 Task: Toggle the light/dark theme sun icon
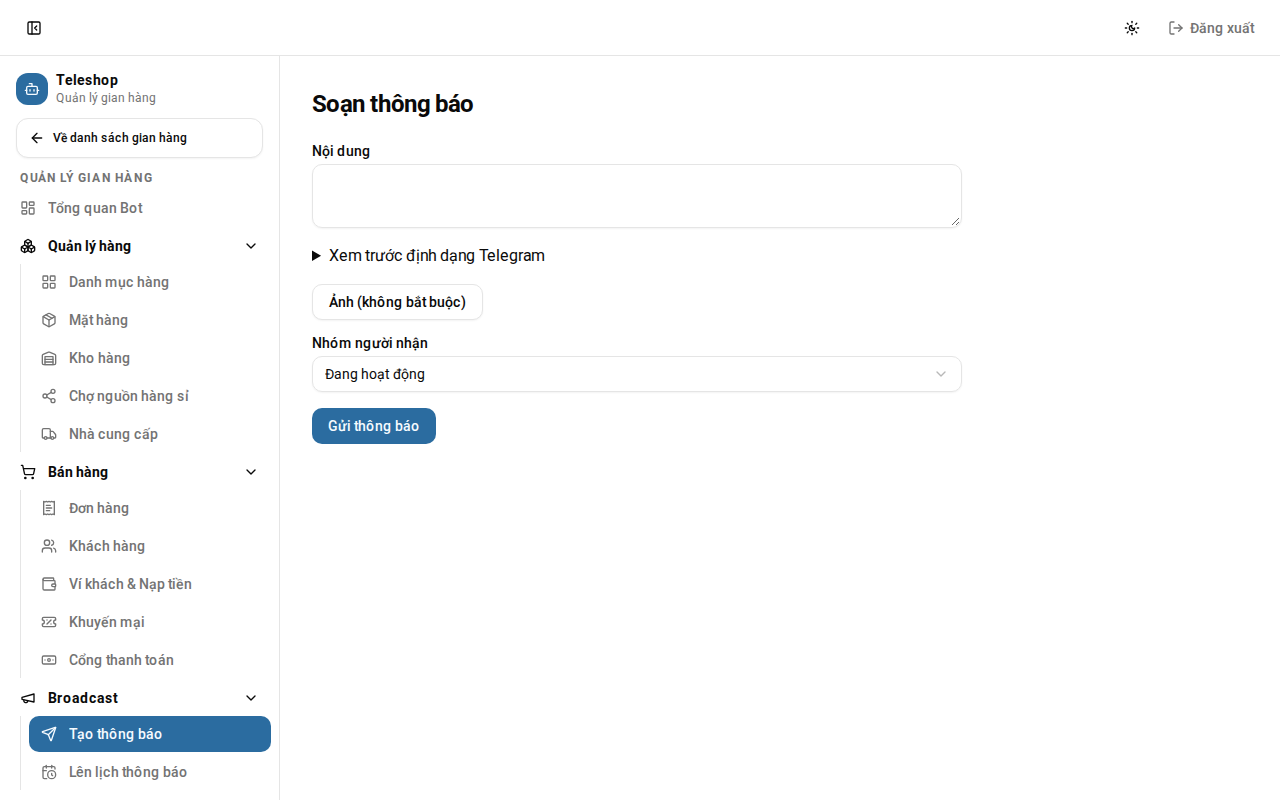tap(1132, 28)
